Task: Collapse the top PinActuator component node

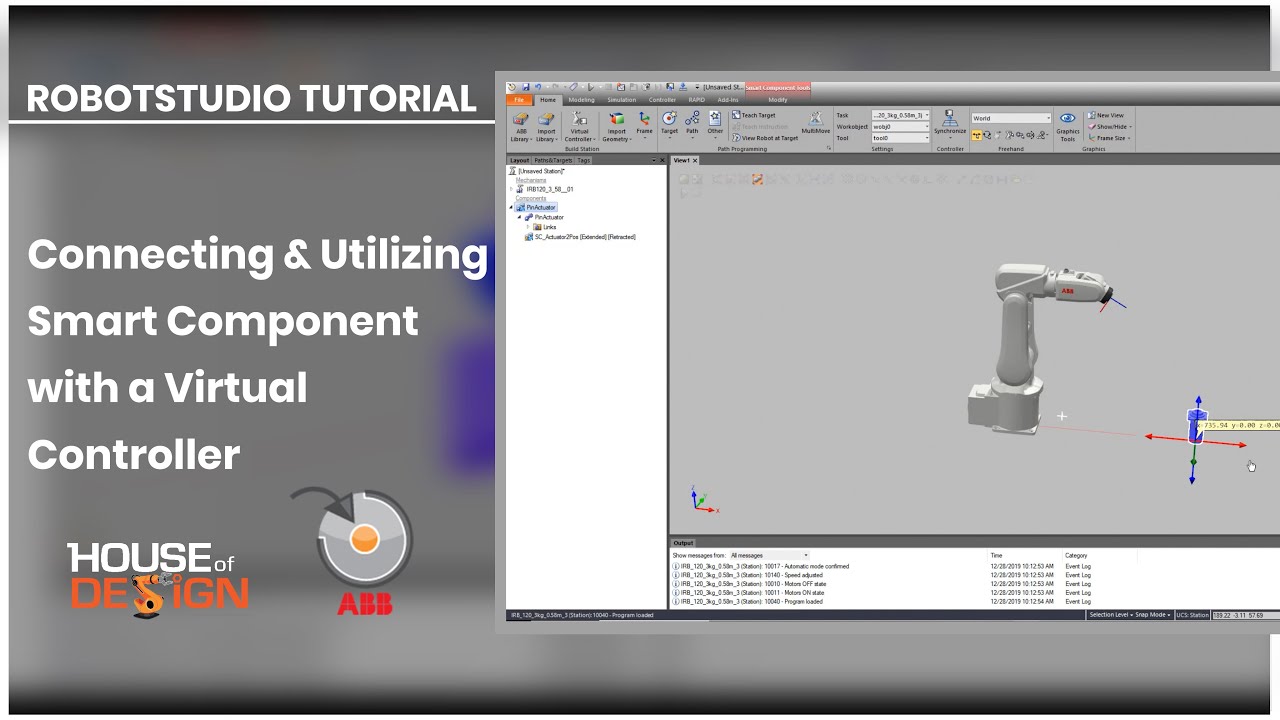Action: (x=511, y=207)
